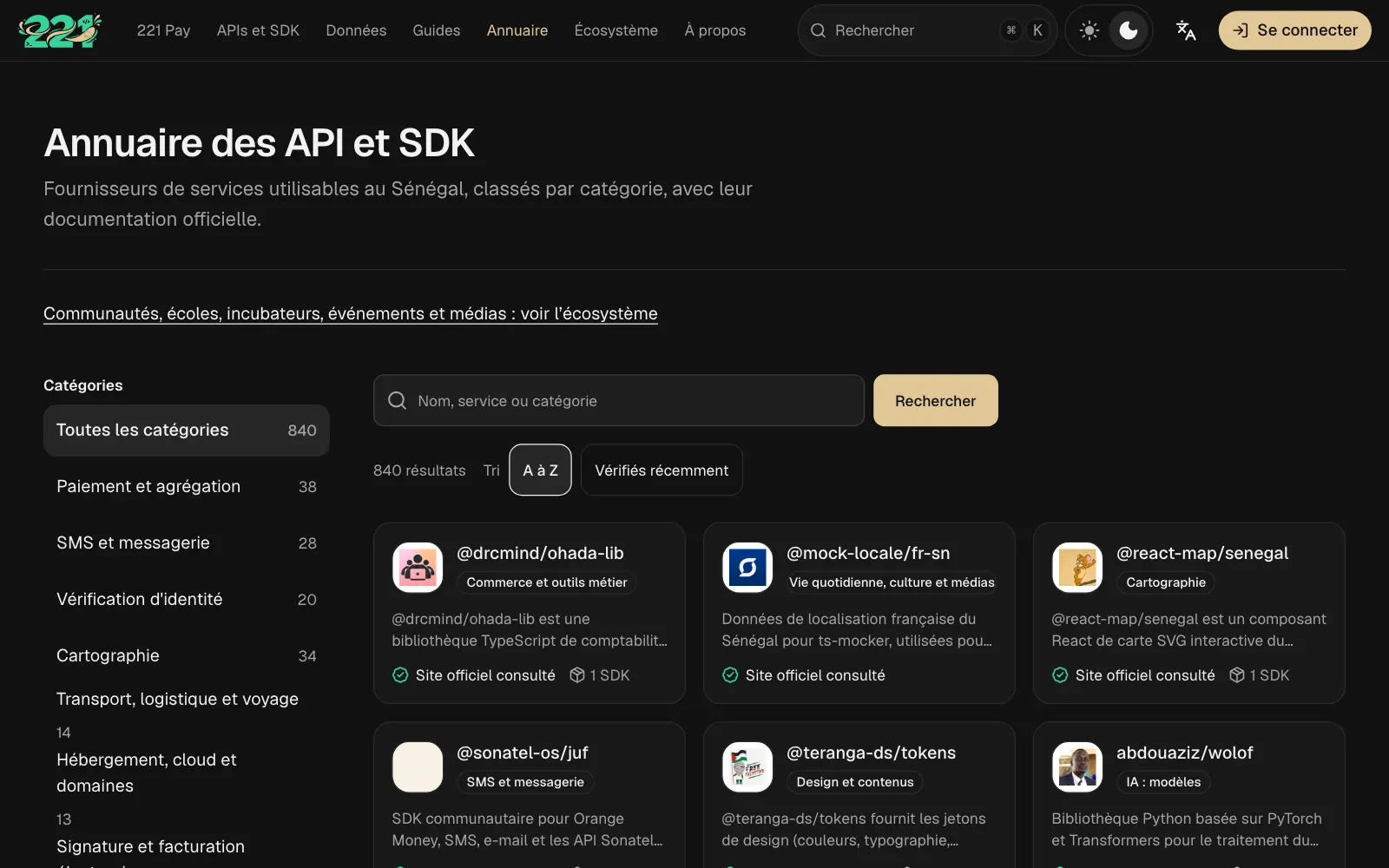
Task: Go to Données section
Action: click(x=356, y=30)
